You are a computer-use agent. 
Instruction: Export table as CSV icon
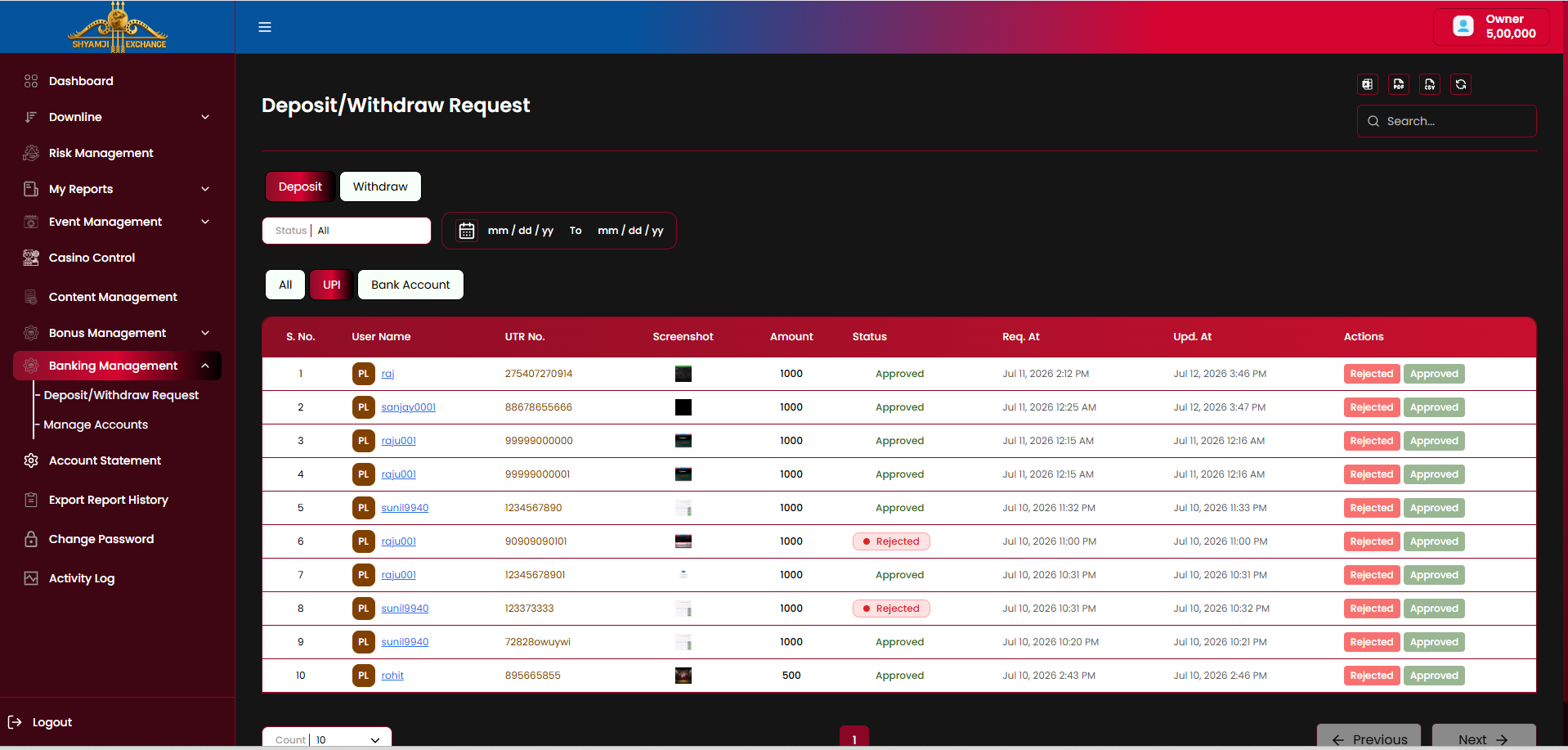point(1430,84)
